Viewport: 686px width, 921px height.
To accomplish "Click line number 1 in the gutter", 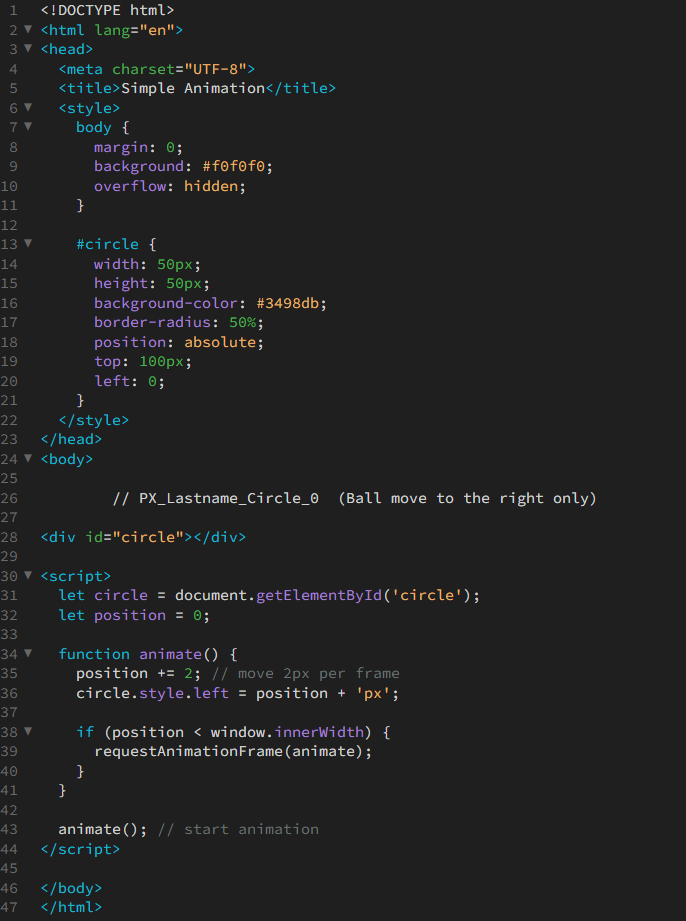I will 14,10.
